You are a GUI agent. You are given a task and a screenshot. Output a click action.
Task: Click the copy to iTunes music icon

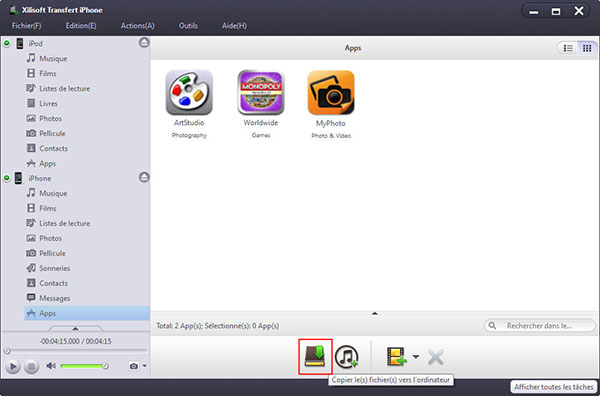tap(346, 357)
